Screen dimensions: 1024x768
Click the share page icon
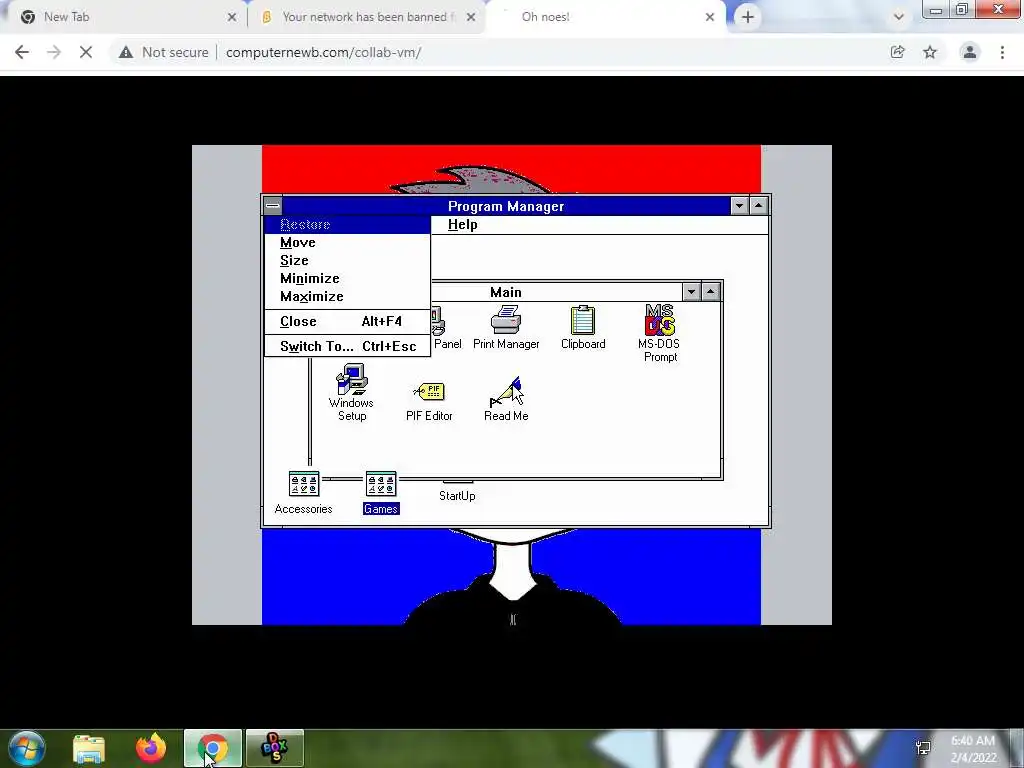pyautogui.click(x=898, y=52)
